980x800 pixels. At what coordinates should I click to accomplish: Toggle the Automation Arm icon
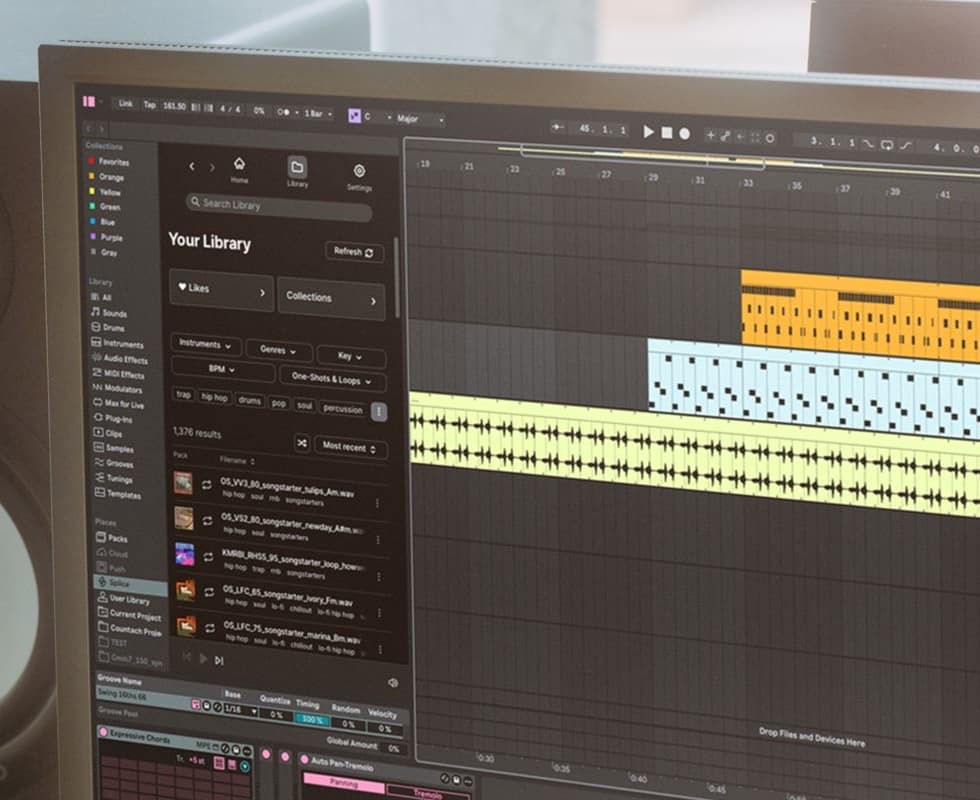click(725, 136)
